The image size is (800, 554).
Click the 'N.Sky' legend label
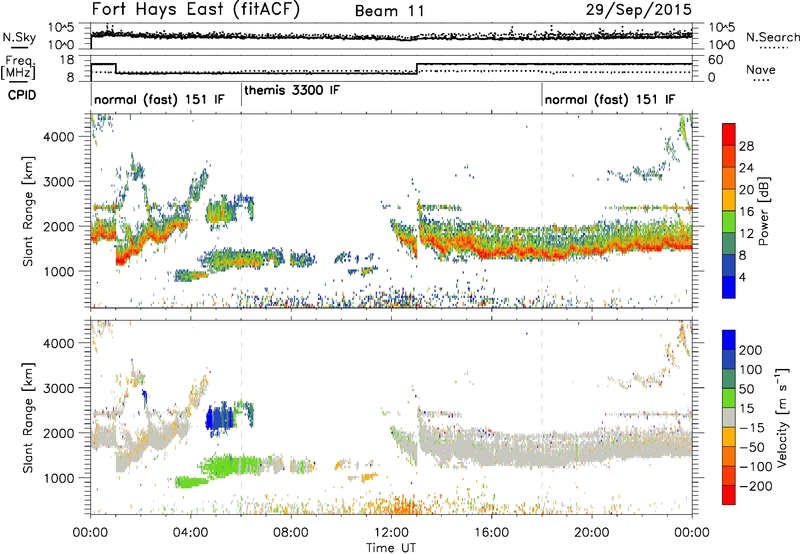coord(19,37)
